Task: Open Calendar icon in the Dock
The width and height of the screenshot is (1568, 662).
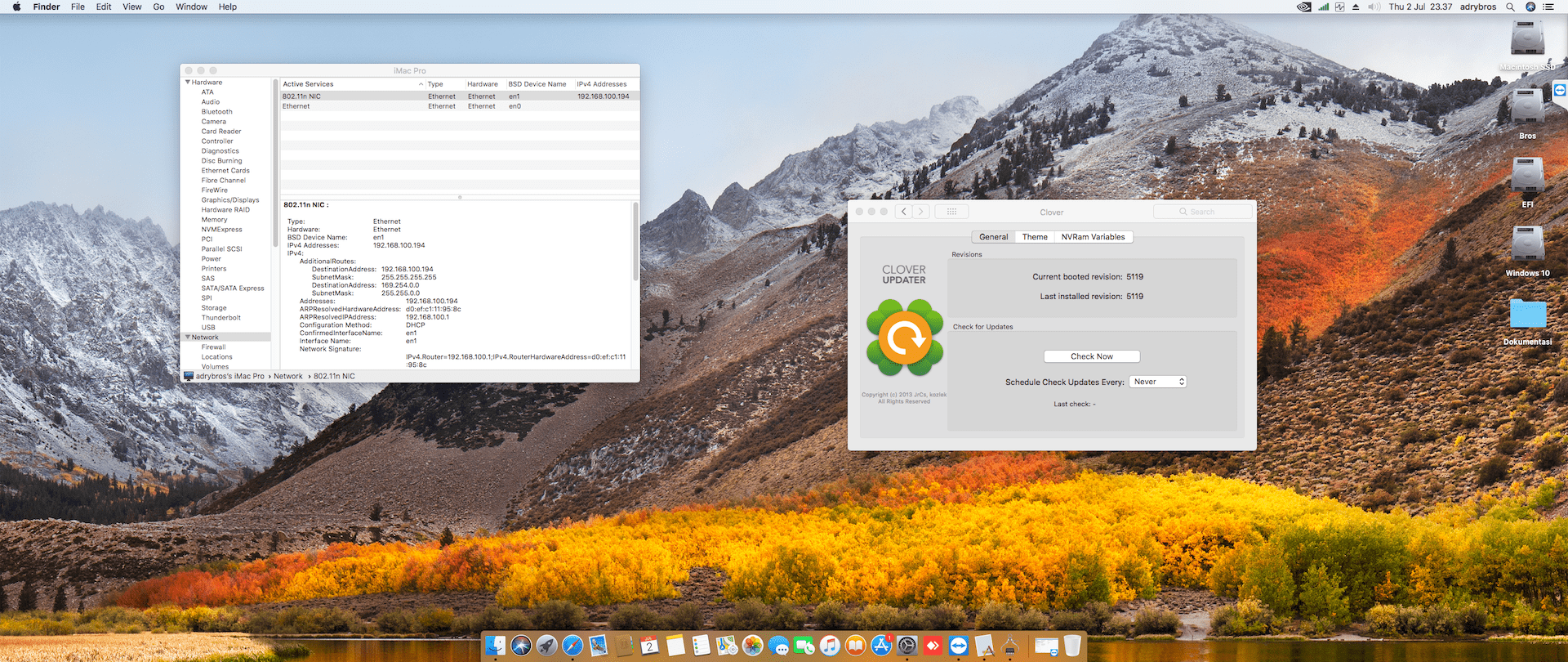Action: tap(649, 646)
